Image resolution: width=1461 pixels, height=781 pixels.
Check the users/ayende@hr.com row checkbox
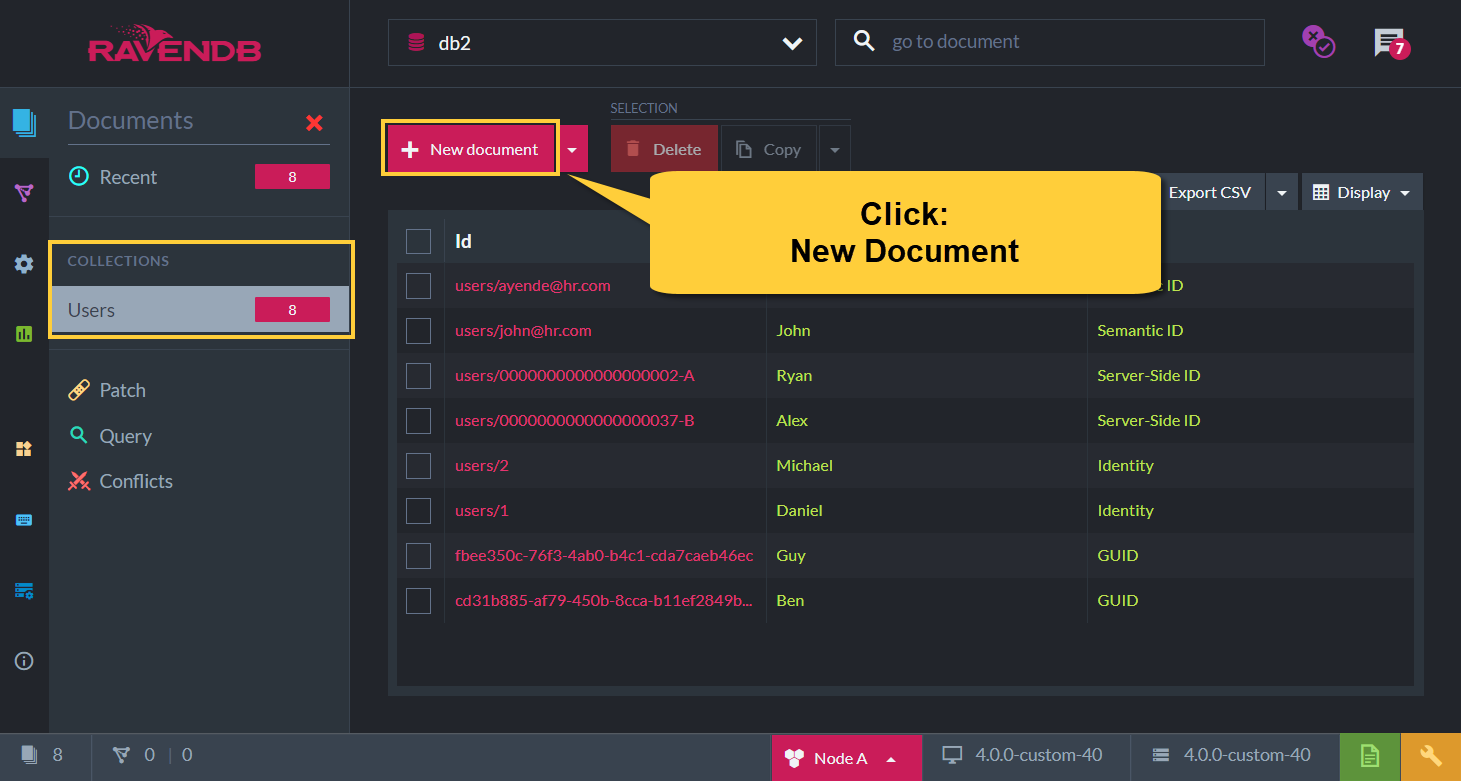[x=418, y=286]
